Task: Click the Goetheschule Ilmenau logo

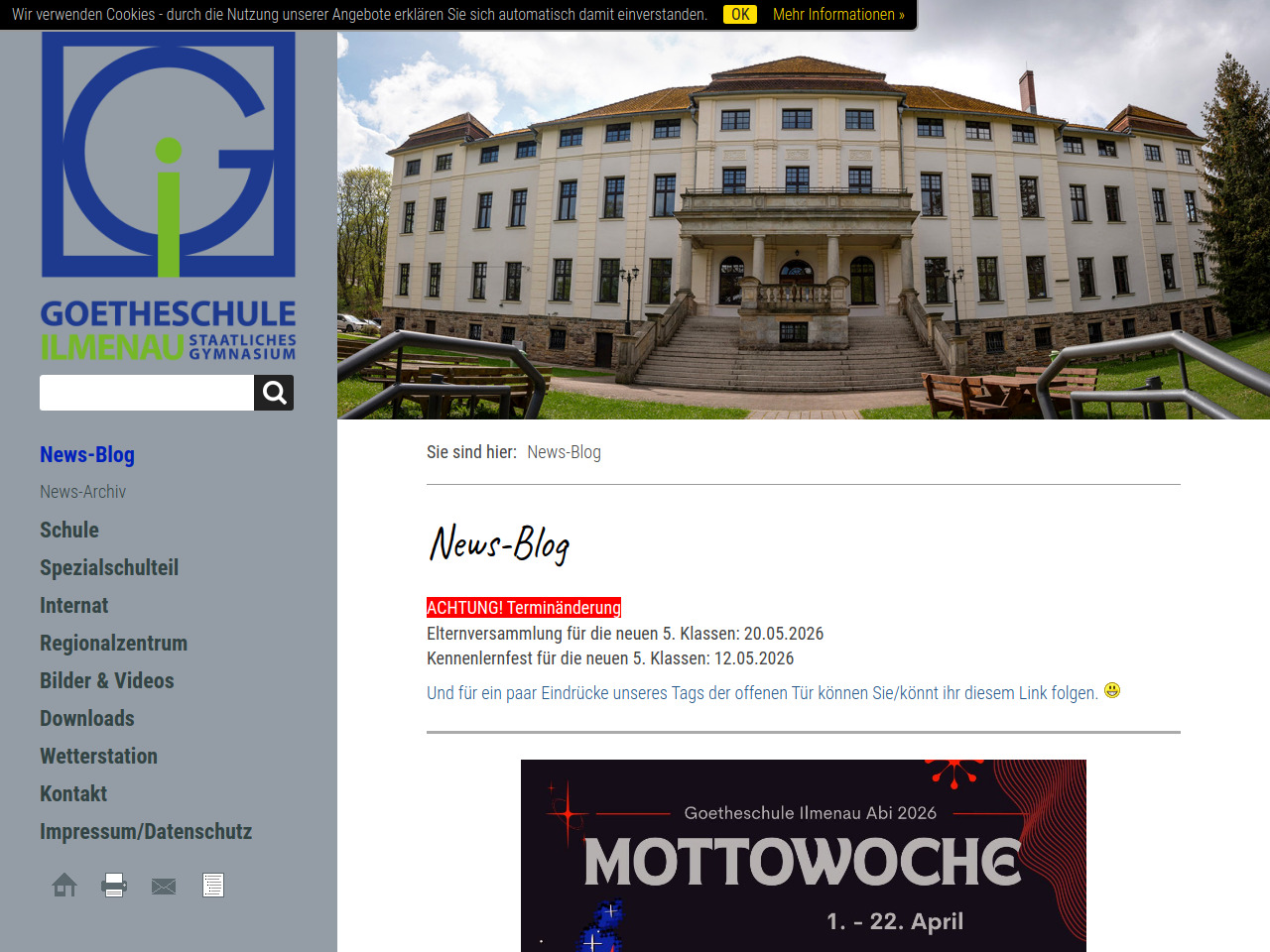Action: click(x=169, y=196)
